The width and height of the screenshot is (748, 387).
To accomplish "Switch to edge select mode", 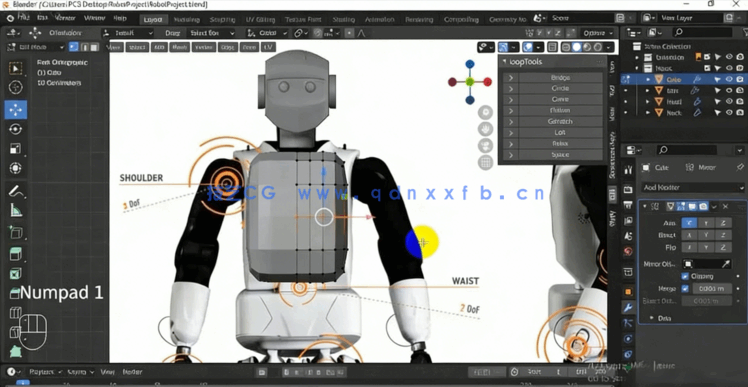I will 84,47.
